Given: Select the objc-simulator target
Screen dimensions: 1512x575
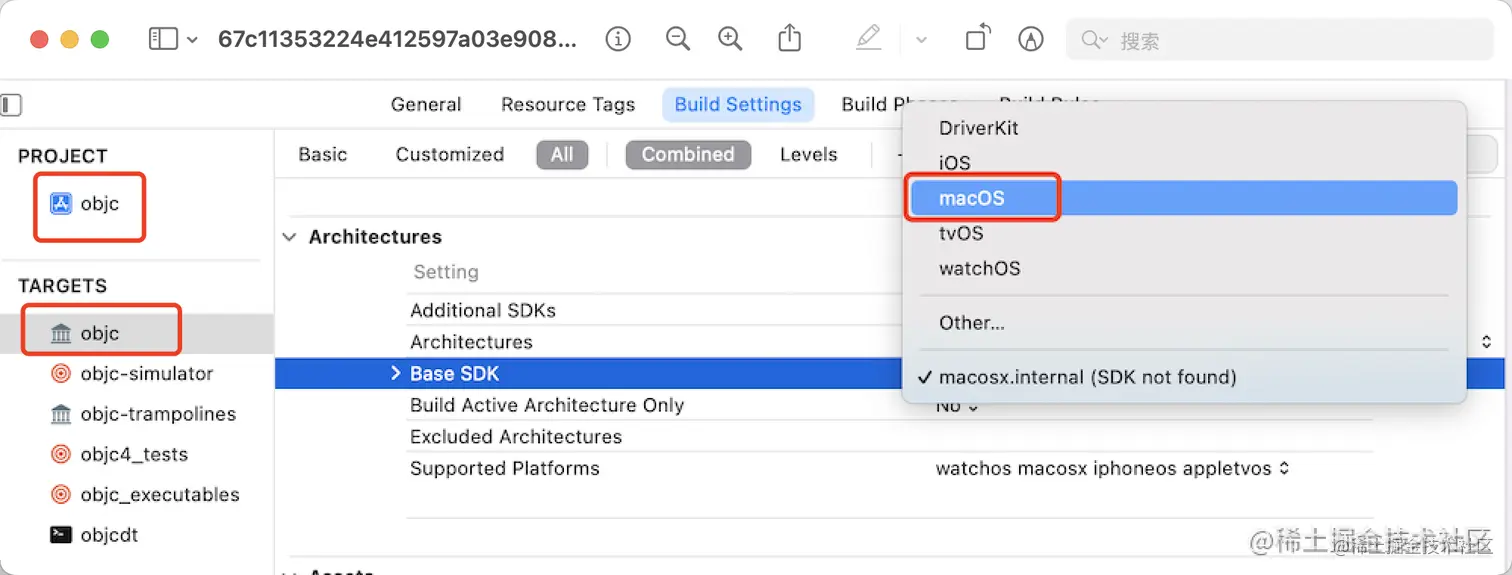Looking at the screenshot, I should [x=146, y=374].
